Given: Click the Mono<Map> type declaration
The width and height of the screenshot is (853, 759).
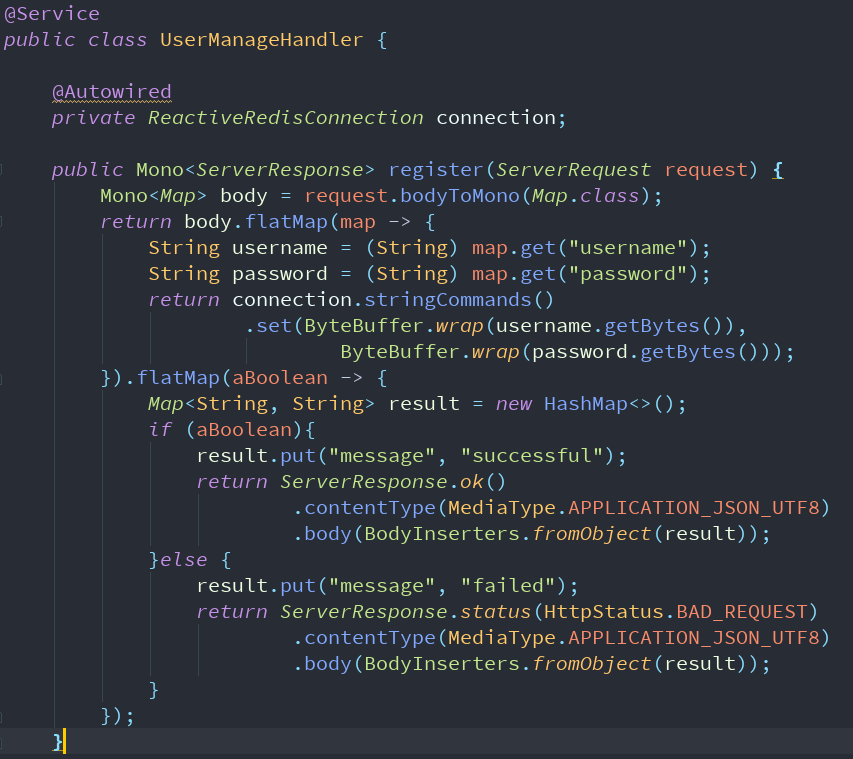Looking at the screenshot, I should (x=153, y=196).
